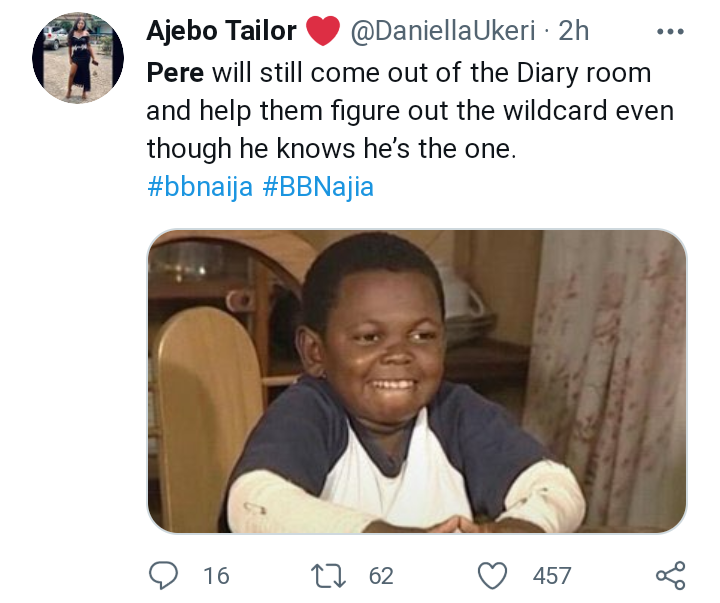Click the reply count 16

pyautogui.click(x=216, y=576)
